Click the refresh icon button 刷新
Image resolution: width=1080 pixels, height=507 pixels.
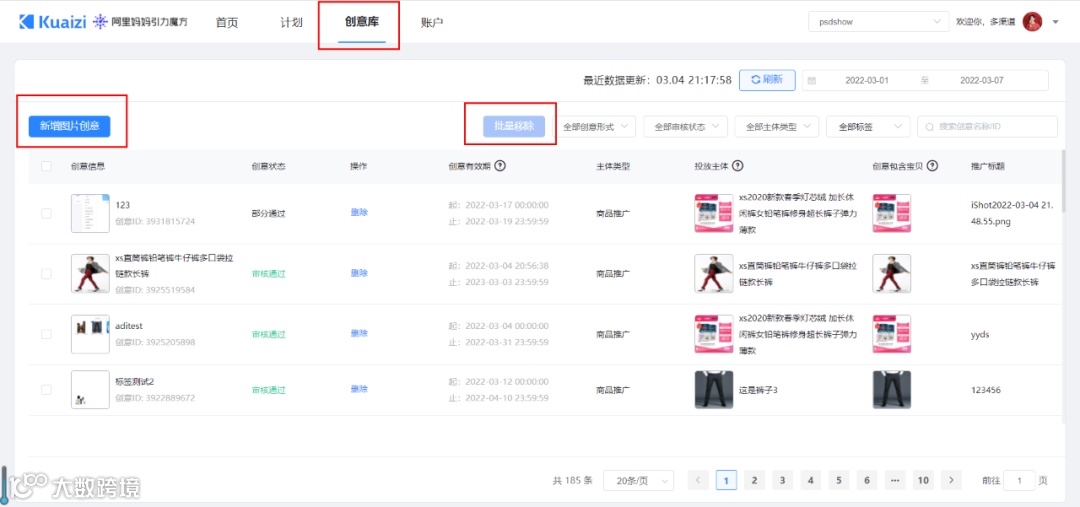767,80
